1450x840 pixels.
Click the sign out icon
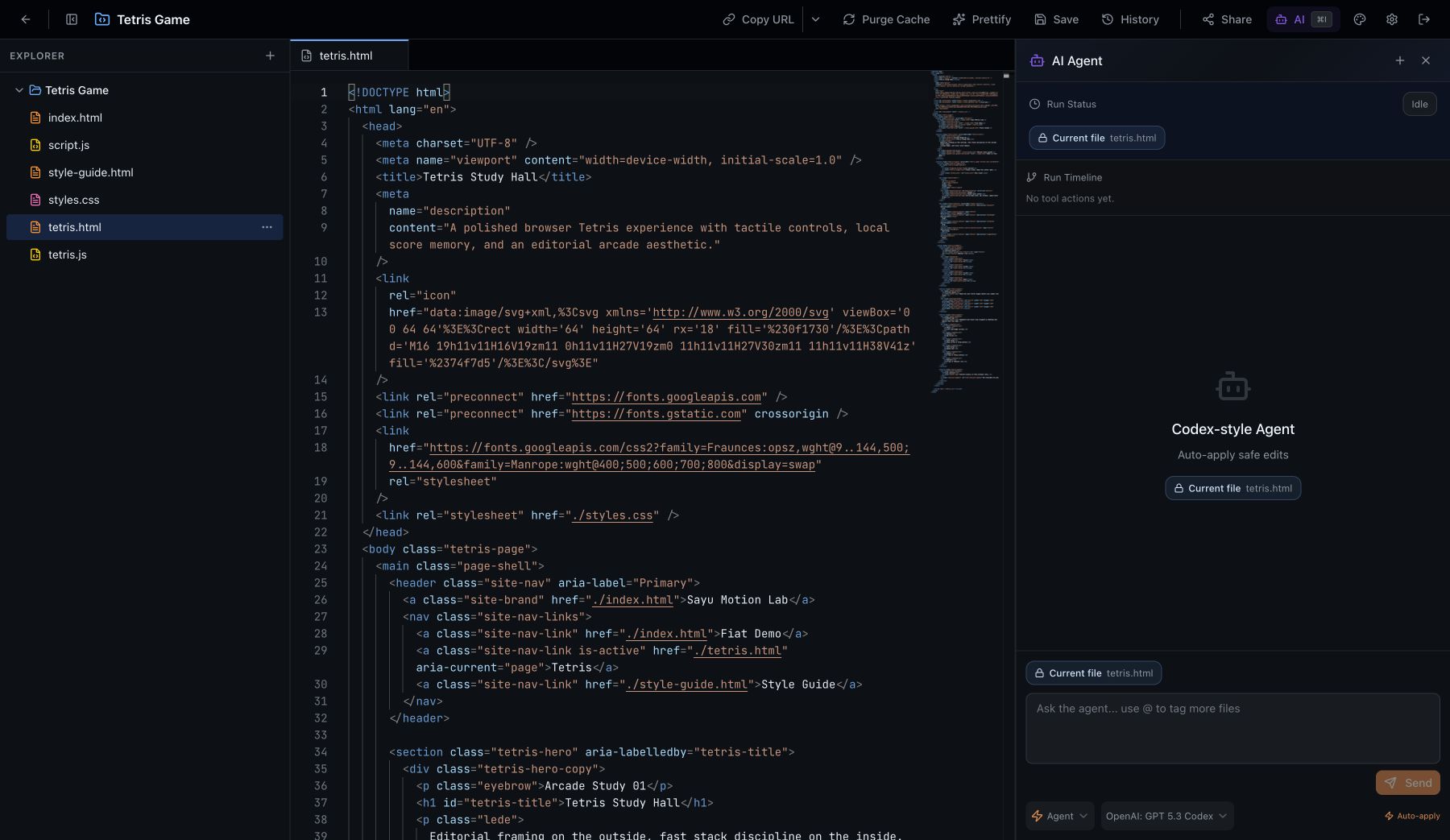point(1424,19)
